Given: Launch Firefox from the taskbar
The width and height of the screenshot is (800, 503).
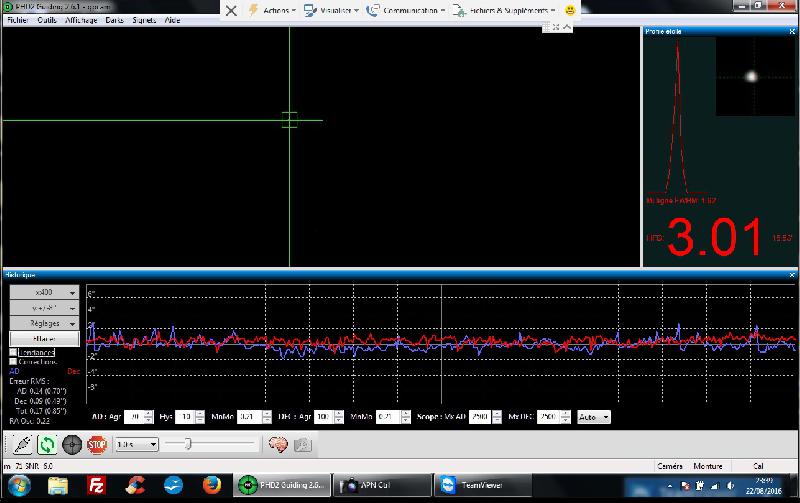Looking at the screenshot, I should coord(212,485).
